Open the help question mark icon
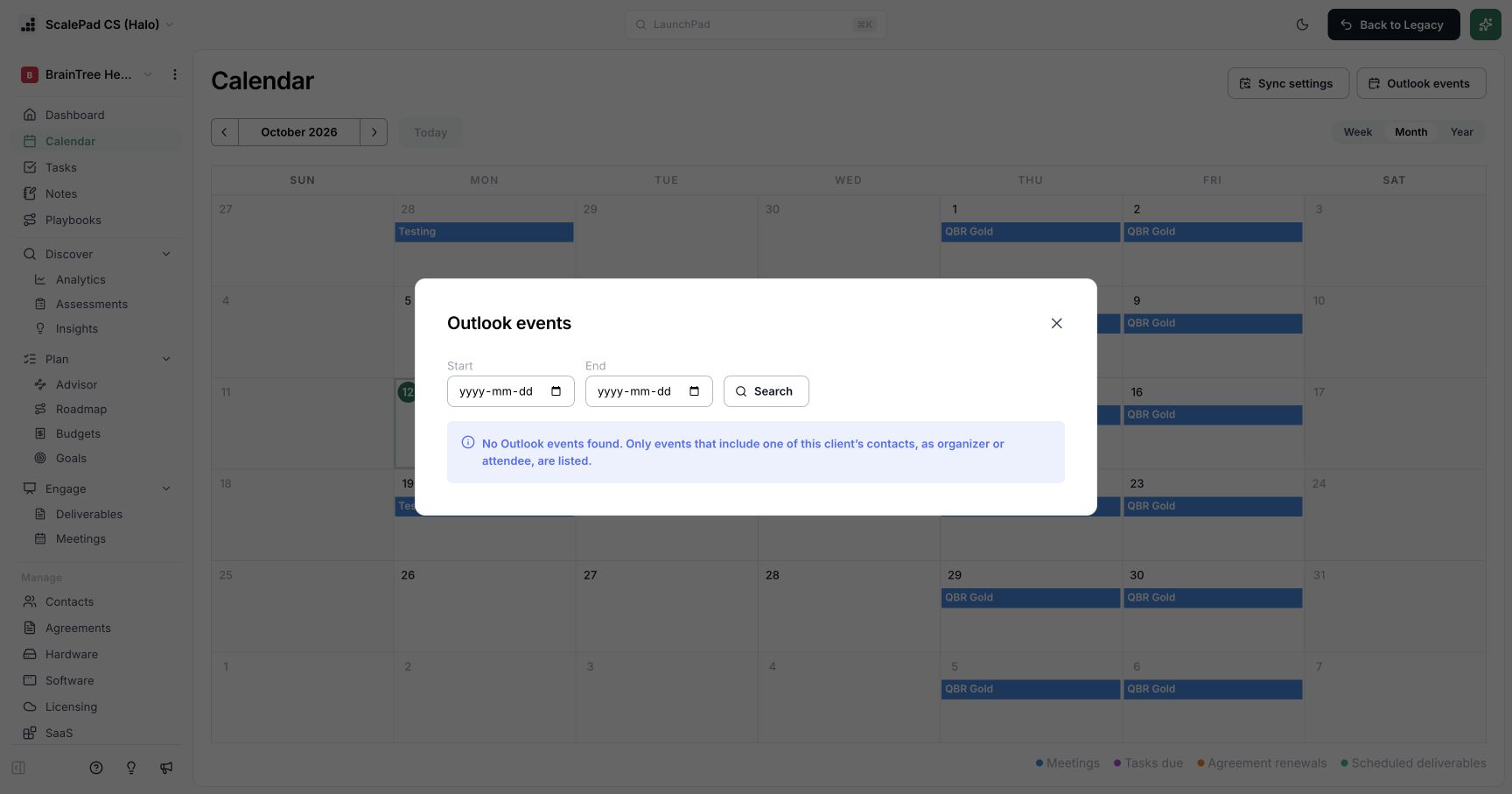Image resolution: width=1512 pixels, height=794 pixels. [96, 768]
